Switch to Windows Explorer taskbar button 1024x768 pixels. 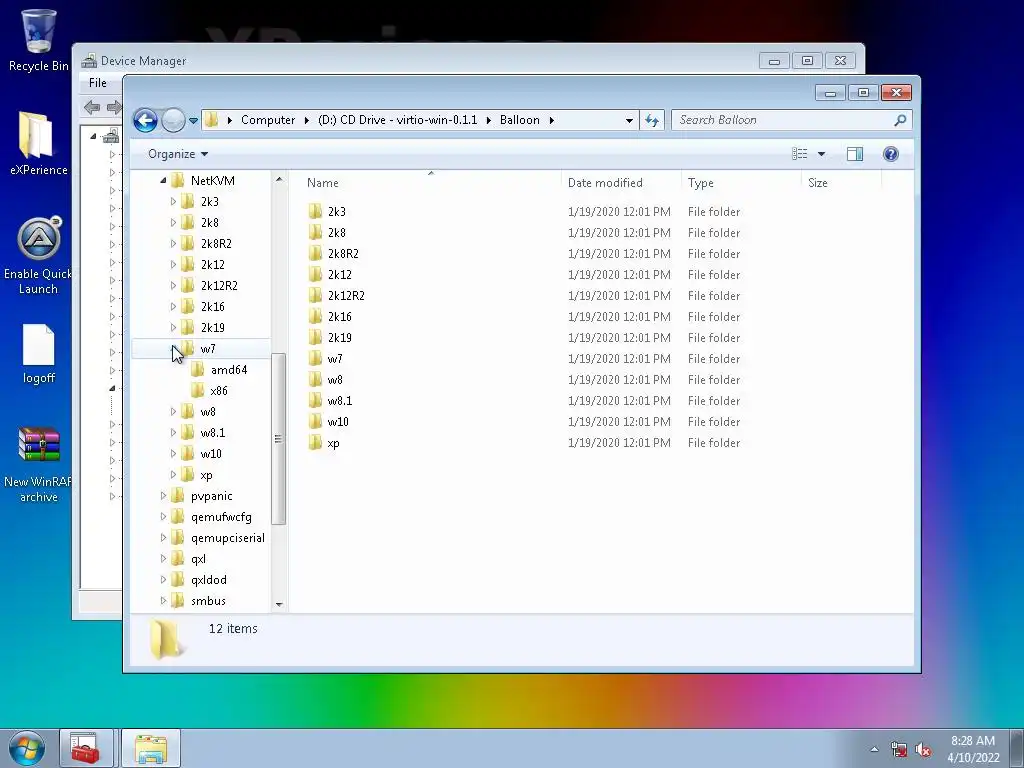[150, 748]
